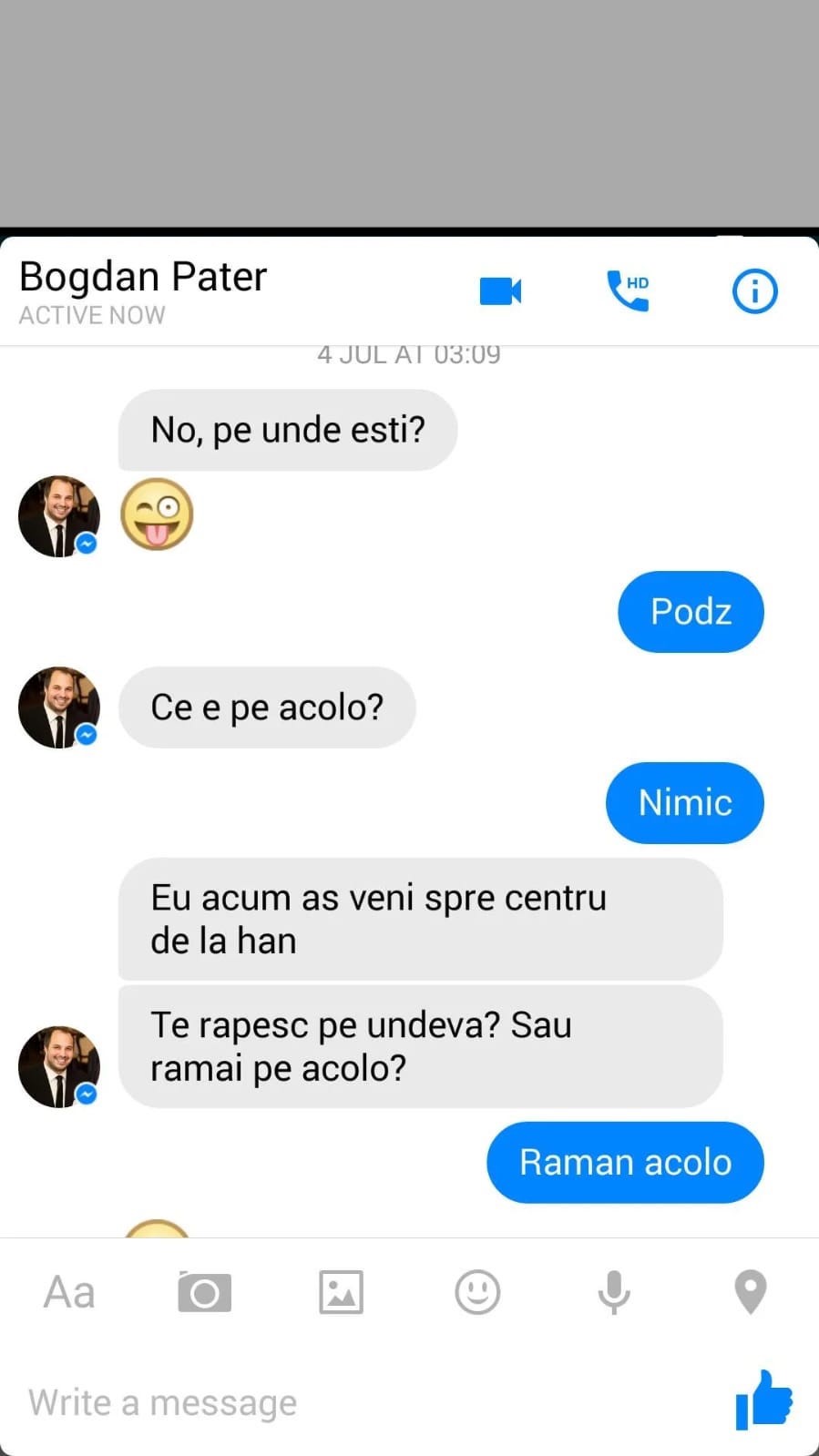Tap the Aa text formatting icon

click(x=69, y=1292)
